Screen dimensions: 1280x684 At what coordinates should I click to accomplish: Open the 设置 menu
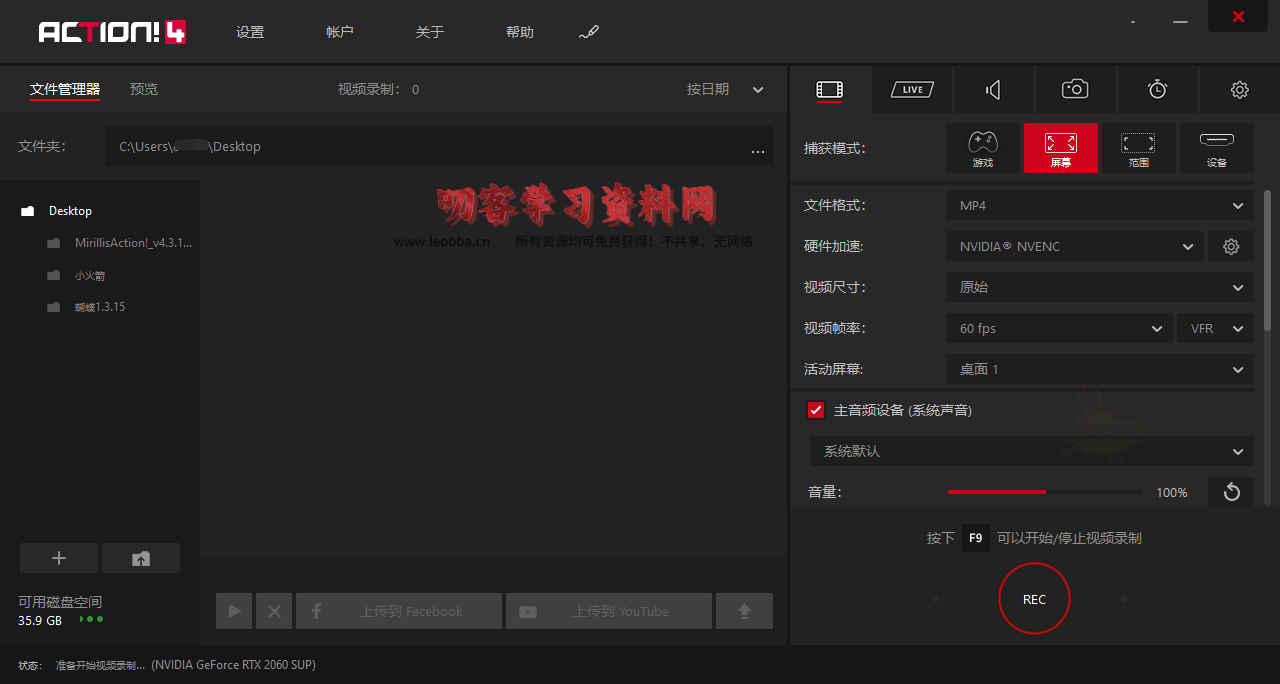click(x=250, y=32)
